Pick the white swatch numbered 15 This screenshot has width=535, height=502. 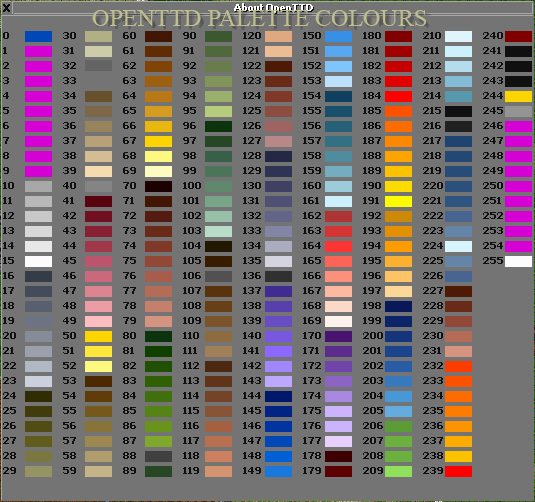(x=39, y=262)
